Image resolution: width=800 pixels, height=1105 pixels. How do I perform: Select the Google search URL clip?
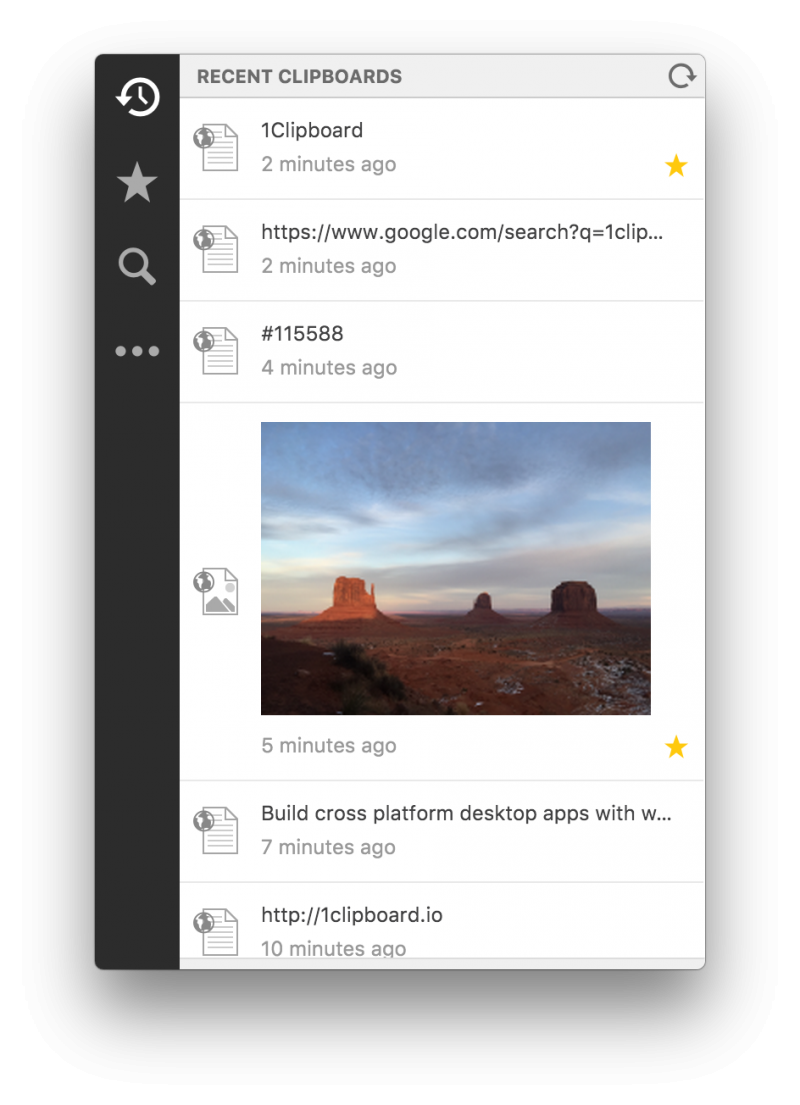click(461, 233)
